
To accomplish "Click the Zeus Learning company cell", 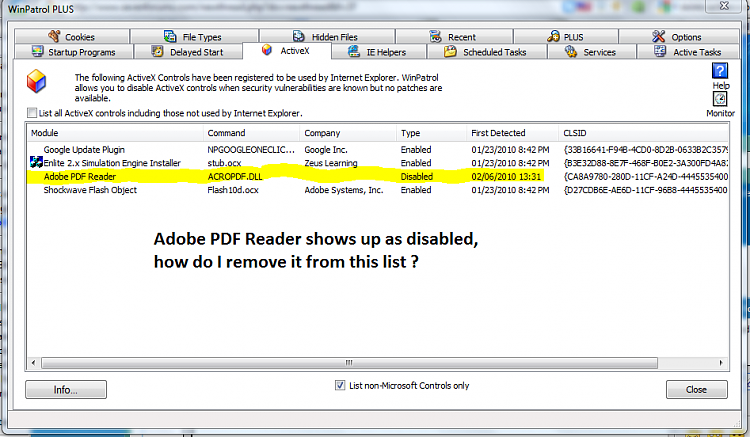I will tap(331, 163).
